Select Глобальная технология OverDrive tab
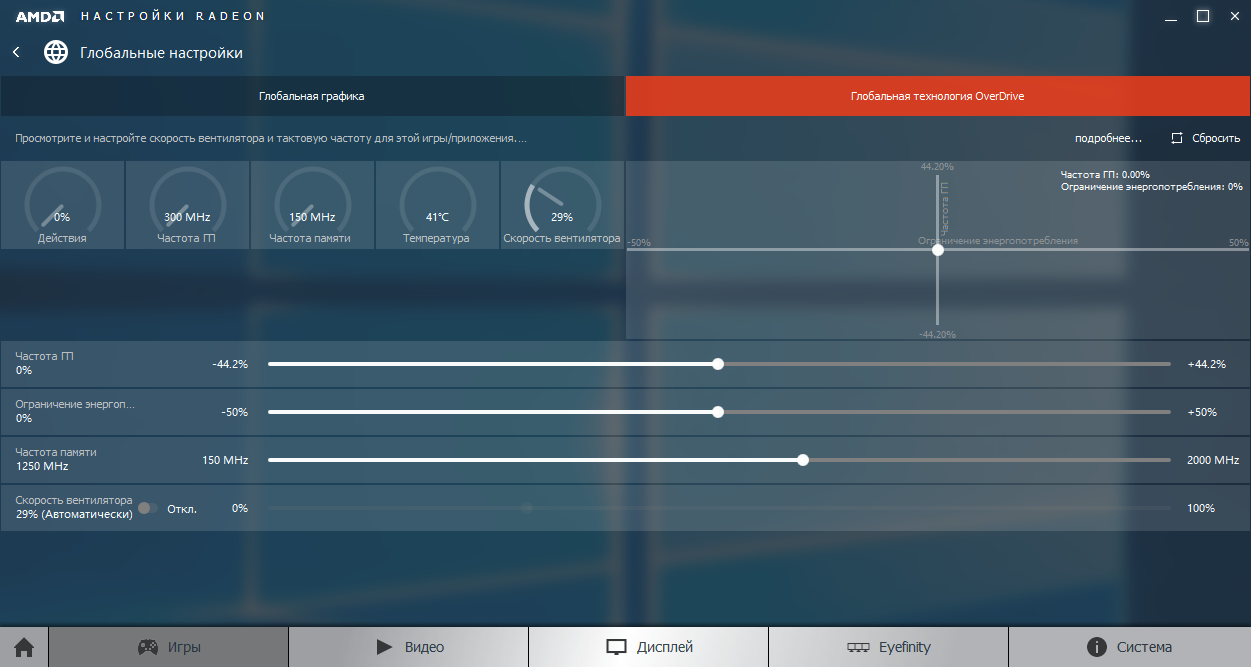Viewport: 1251px width, 667px height. pyautogui.click(x=938, y=96)
